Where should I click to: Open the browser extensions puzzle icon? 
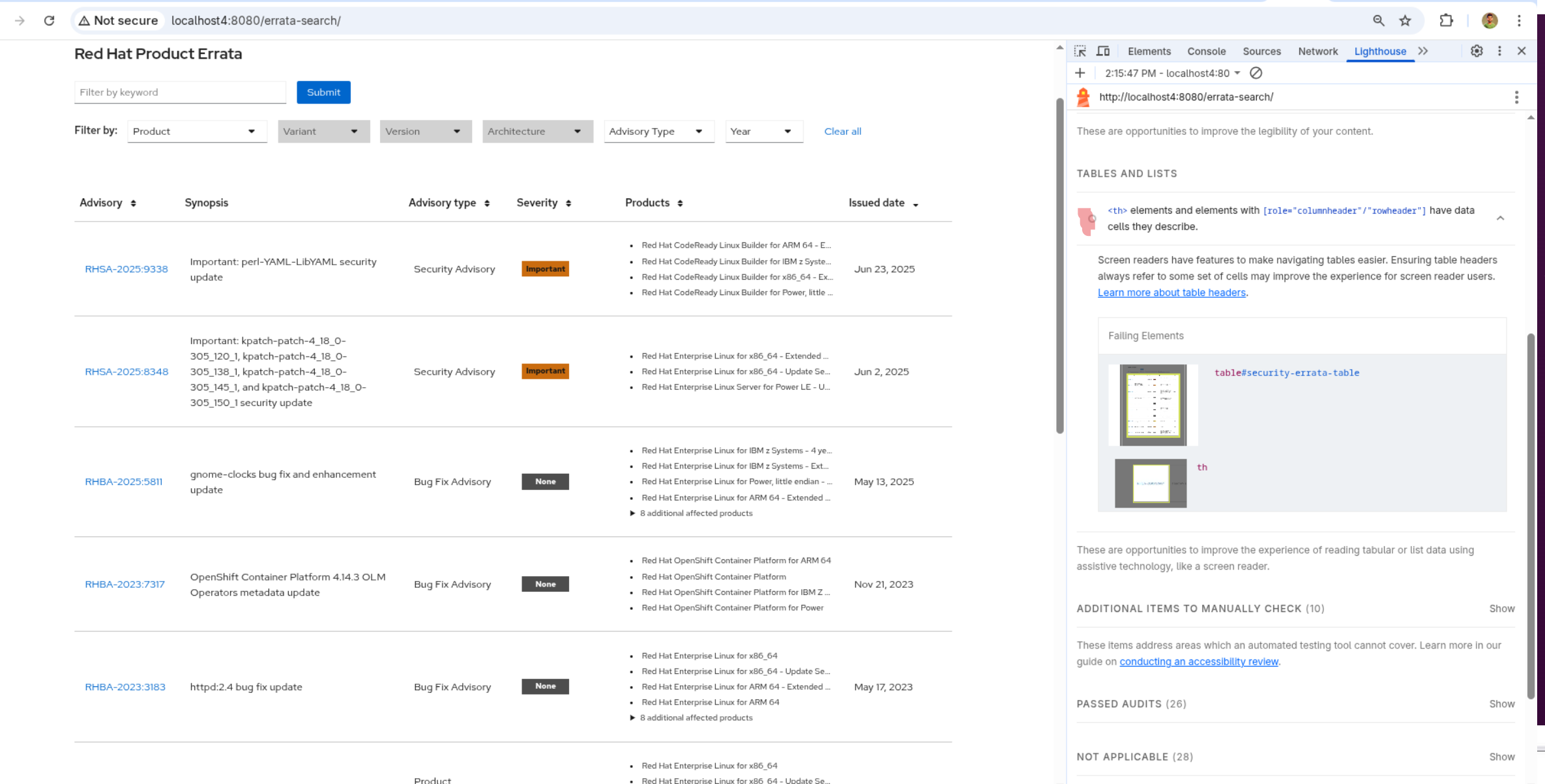pyautogui.click(x=1446, y=21)
